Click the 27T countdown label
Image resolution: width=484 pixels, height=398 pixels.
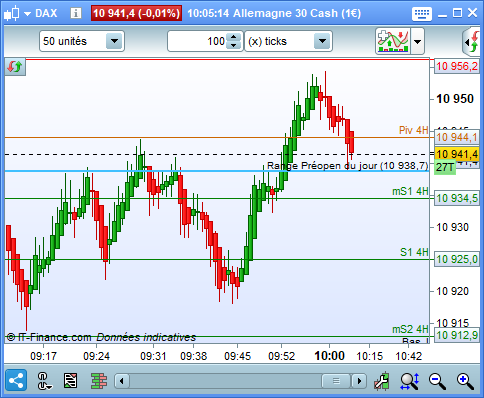point(445,167)
